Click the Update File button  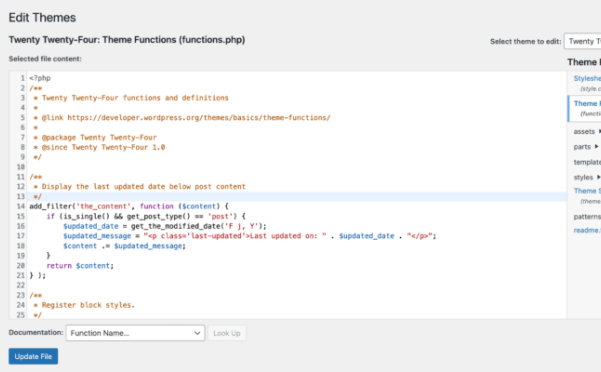33,356
